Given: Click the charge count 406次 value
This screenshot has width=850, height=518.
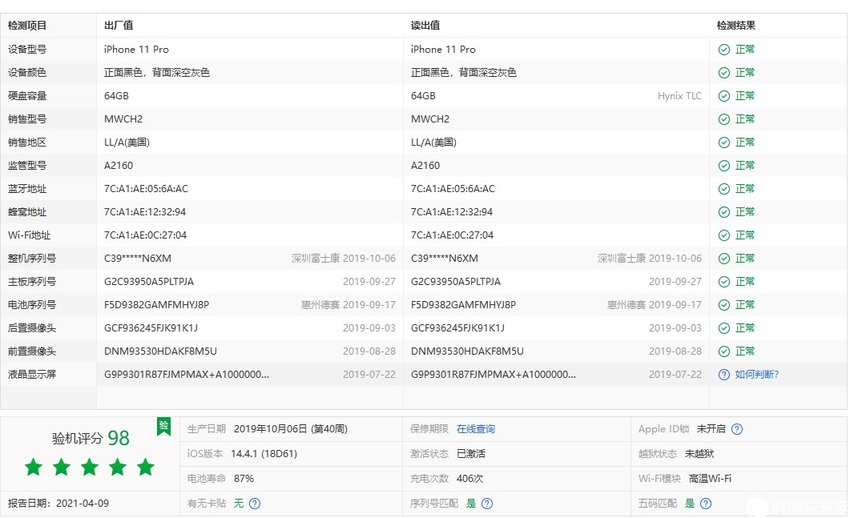Looking at the screenshot, I should point(469,478).
